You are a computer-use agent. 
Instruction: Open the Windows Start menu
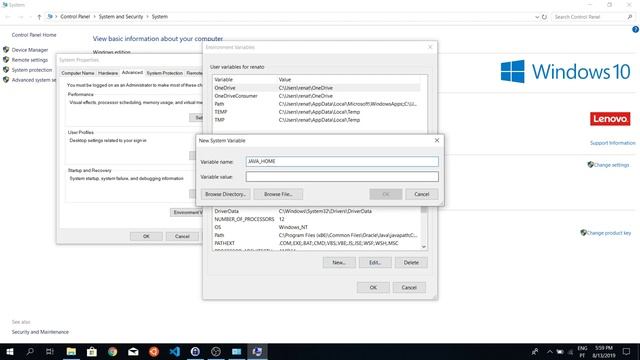[9, 351]
